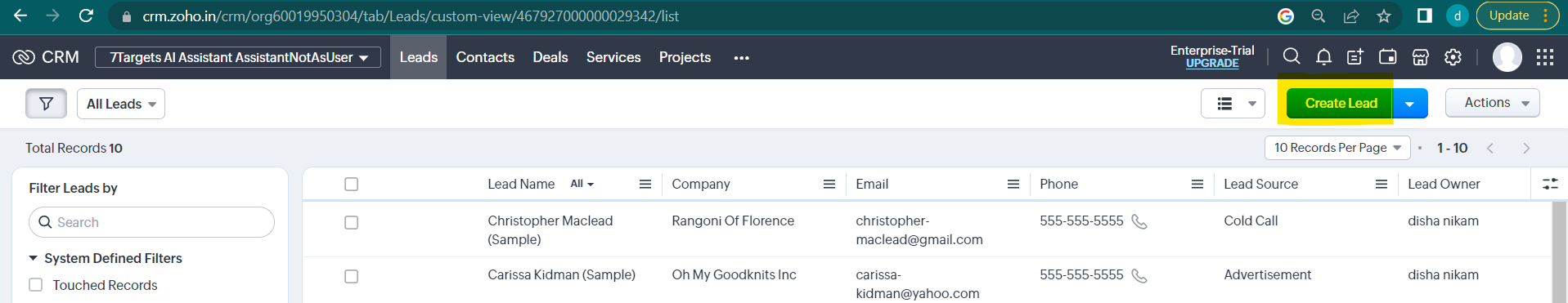The height and width of the screenshot is (303, 1568).
Task: Click the browser forward arrow
Action: pos(53,16)
